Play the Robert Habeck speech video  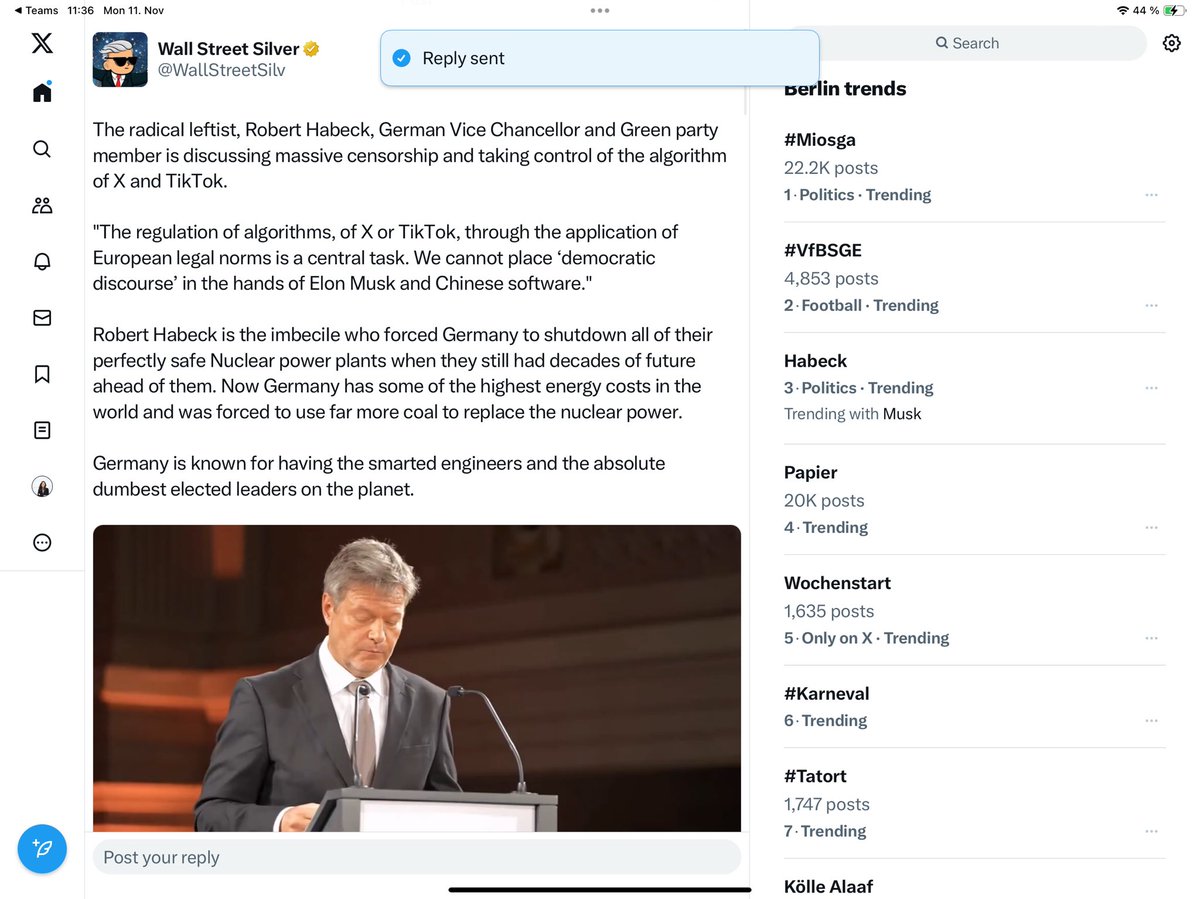tap(417, 678)
